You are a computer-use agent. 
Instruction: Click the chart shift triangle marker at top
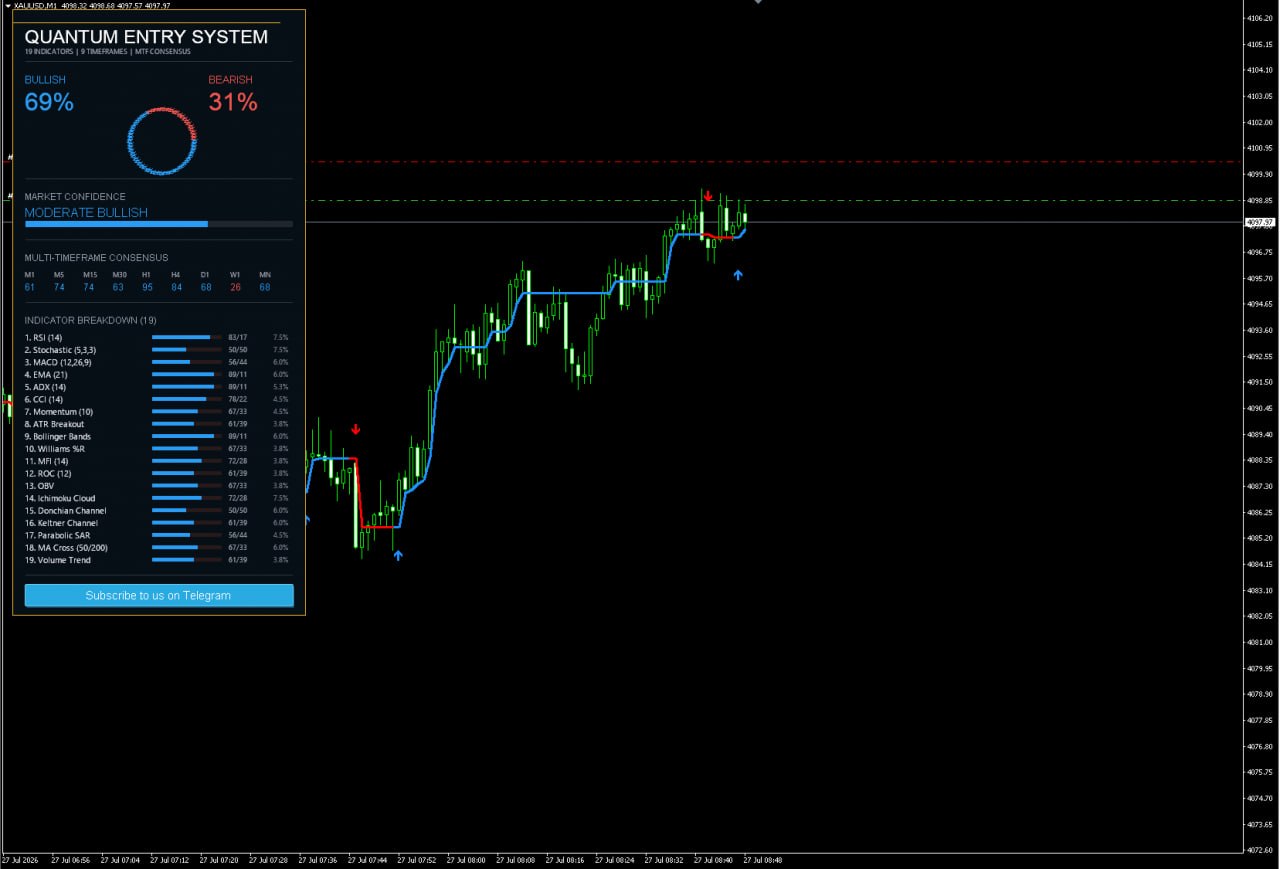coord(758,2)
